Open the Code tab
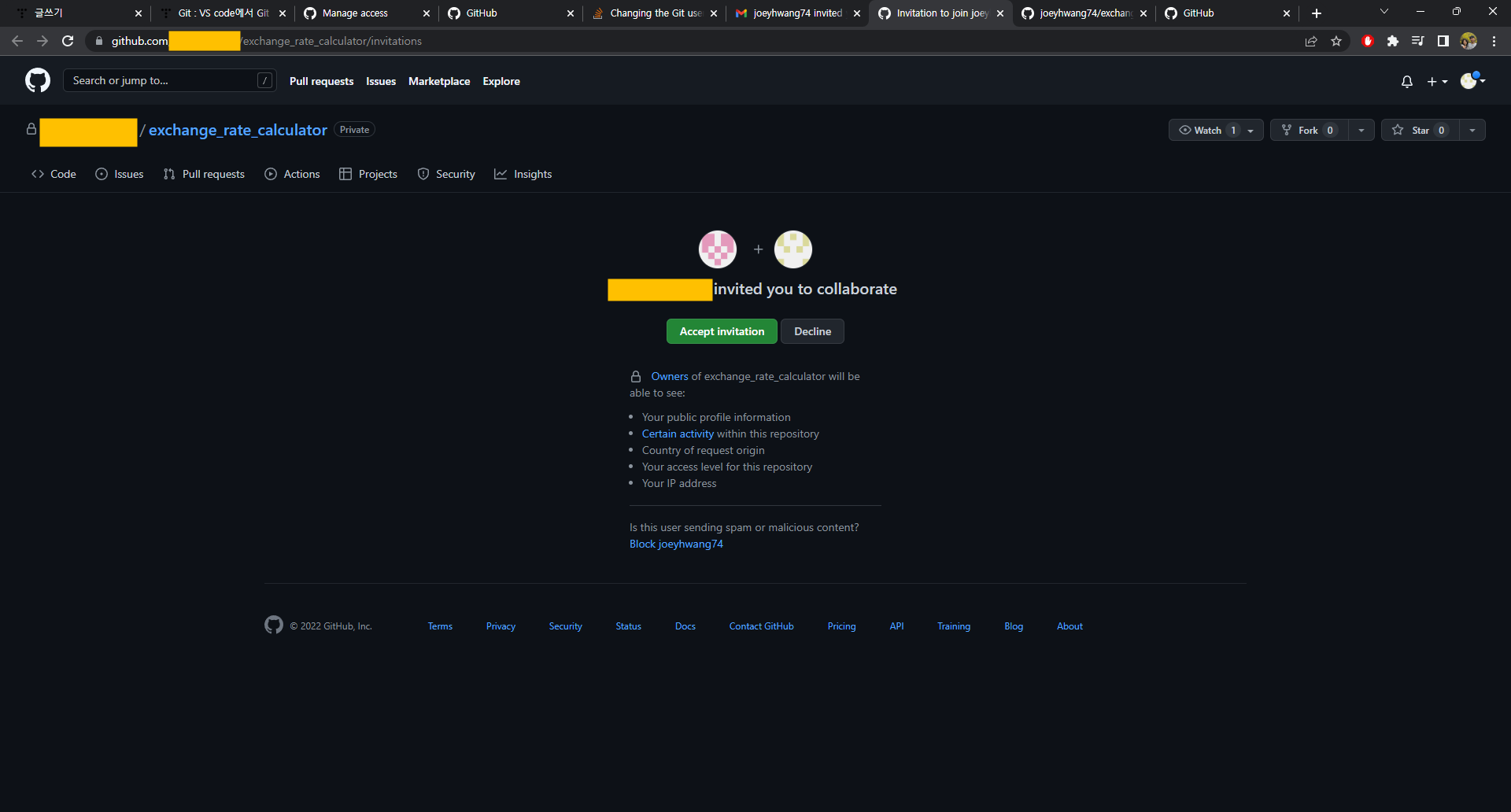This screenshot has width=1511, height=812. 54,174
